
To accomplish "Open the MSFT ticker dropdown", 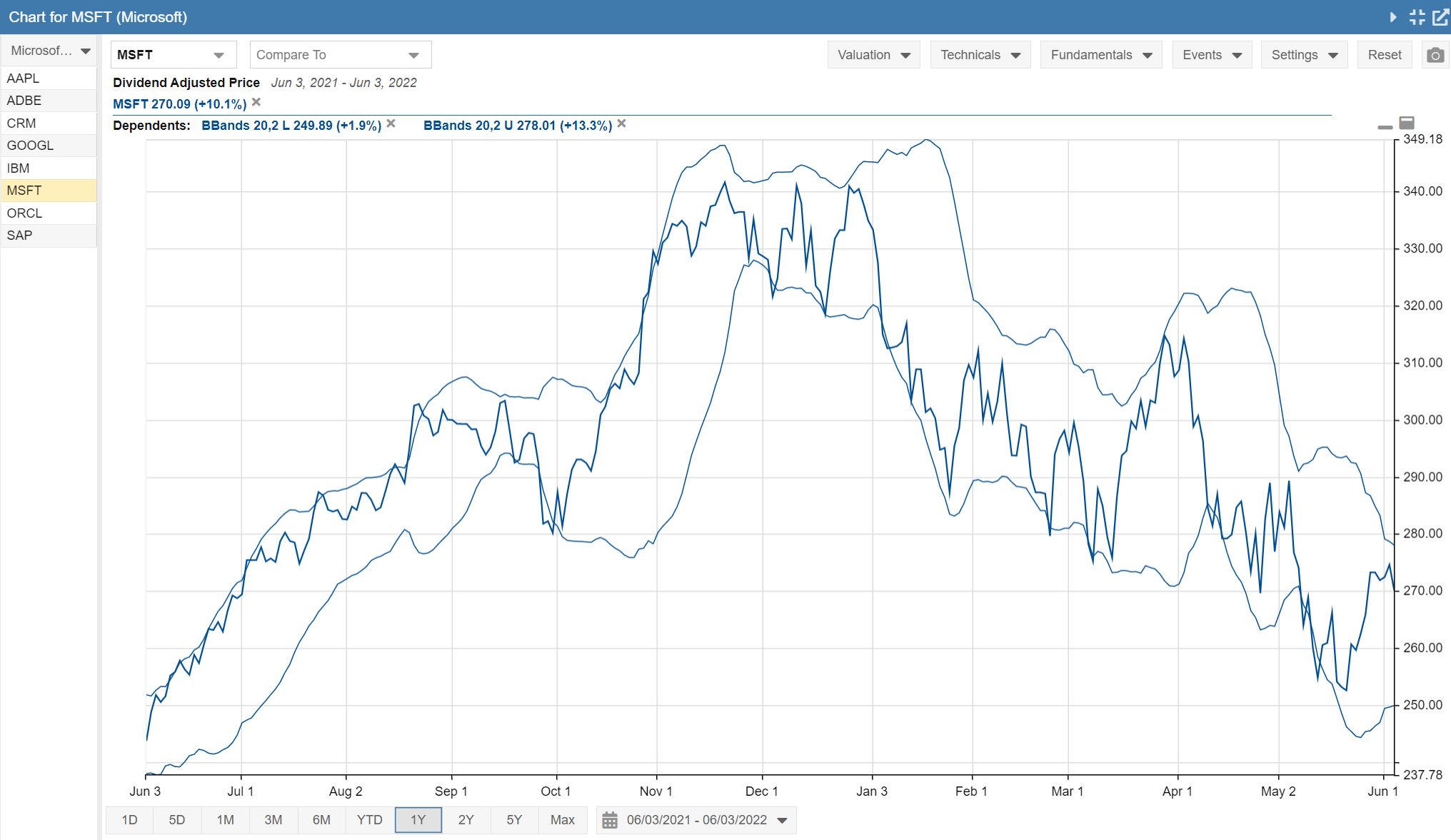I will pyautogui.click(x=174, y=55).
